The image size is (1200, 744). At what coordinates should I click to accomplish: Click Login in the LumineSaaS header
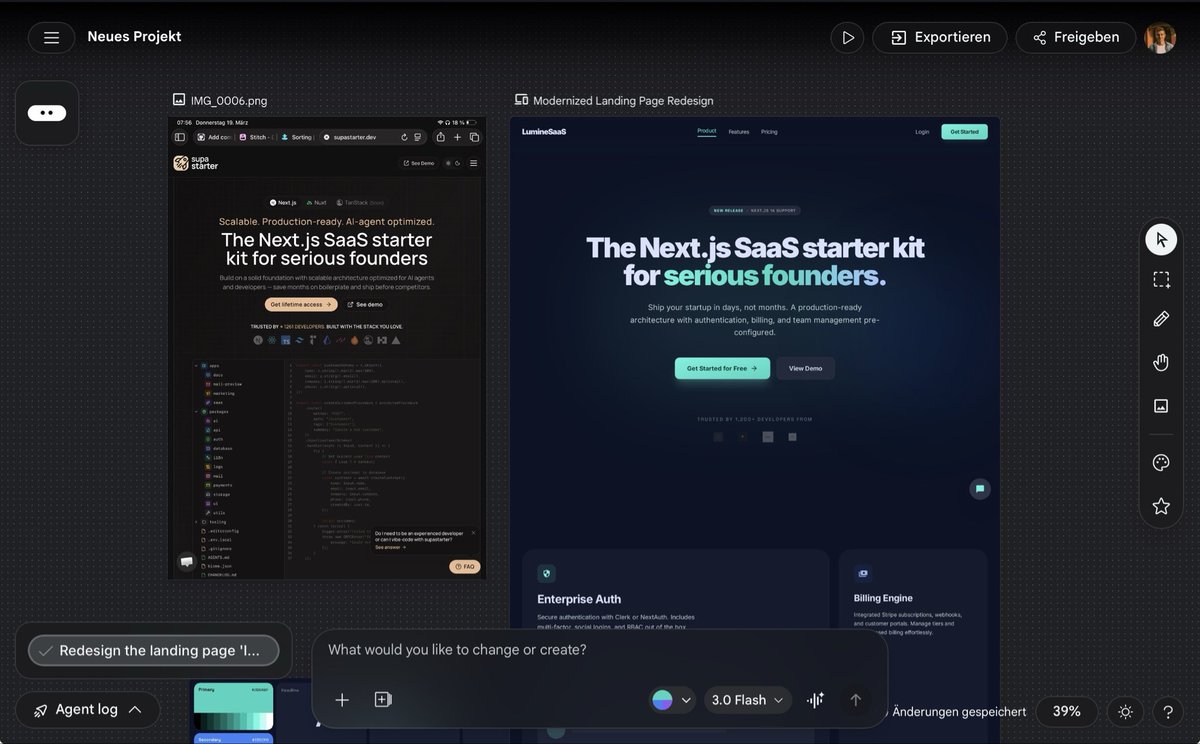point(922,132)
